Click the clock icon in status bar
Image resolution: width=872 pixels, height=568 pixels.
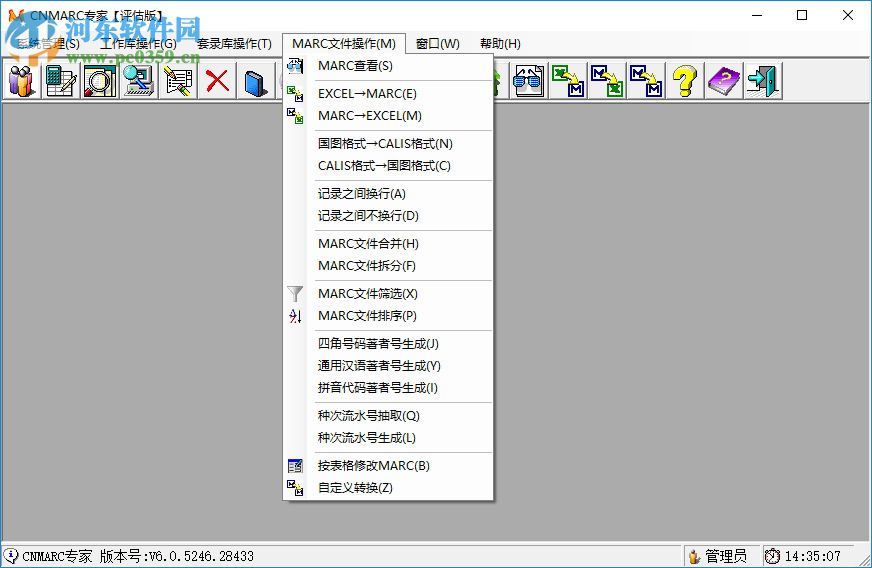(772, 556)
